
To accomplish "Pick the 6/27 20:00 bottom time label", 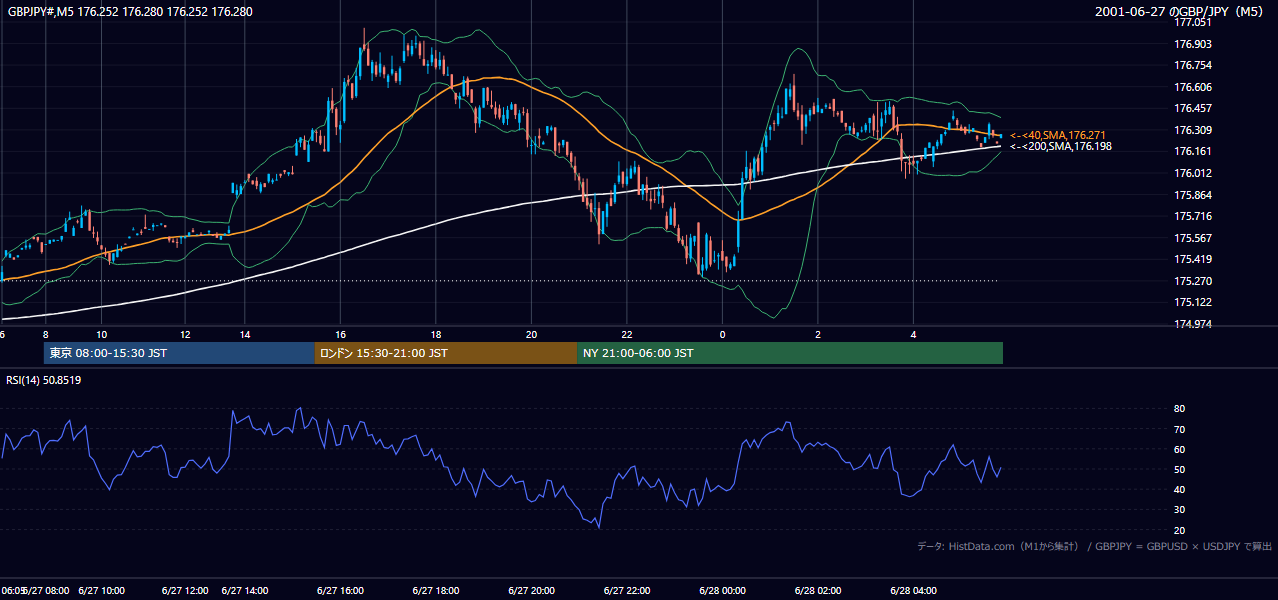I will tap(531, 591).
